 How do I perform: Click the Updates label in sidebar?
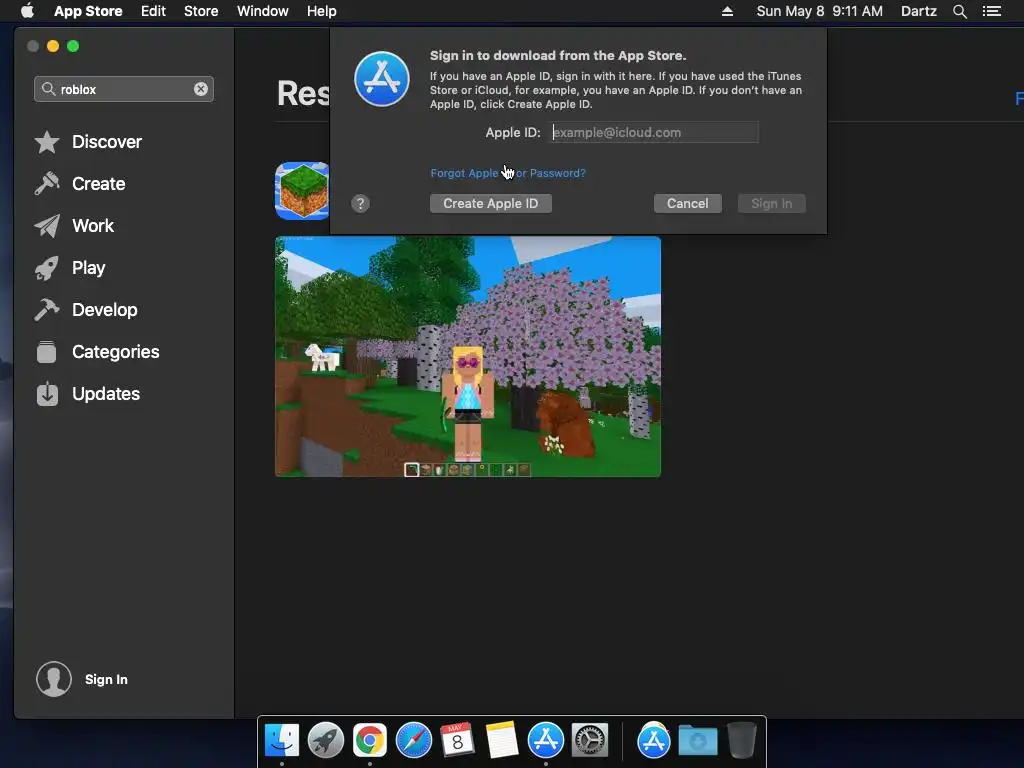coord(106,394)
